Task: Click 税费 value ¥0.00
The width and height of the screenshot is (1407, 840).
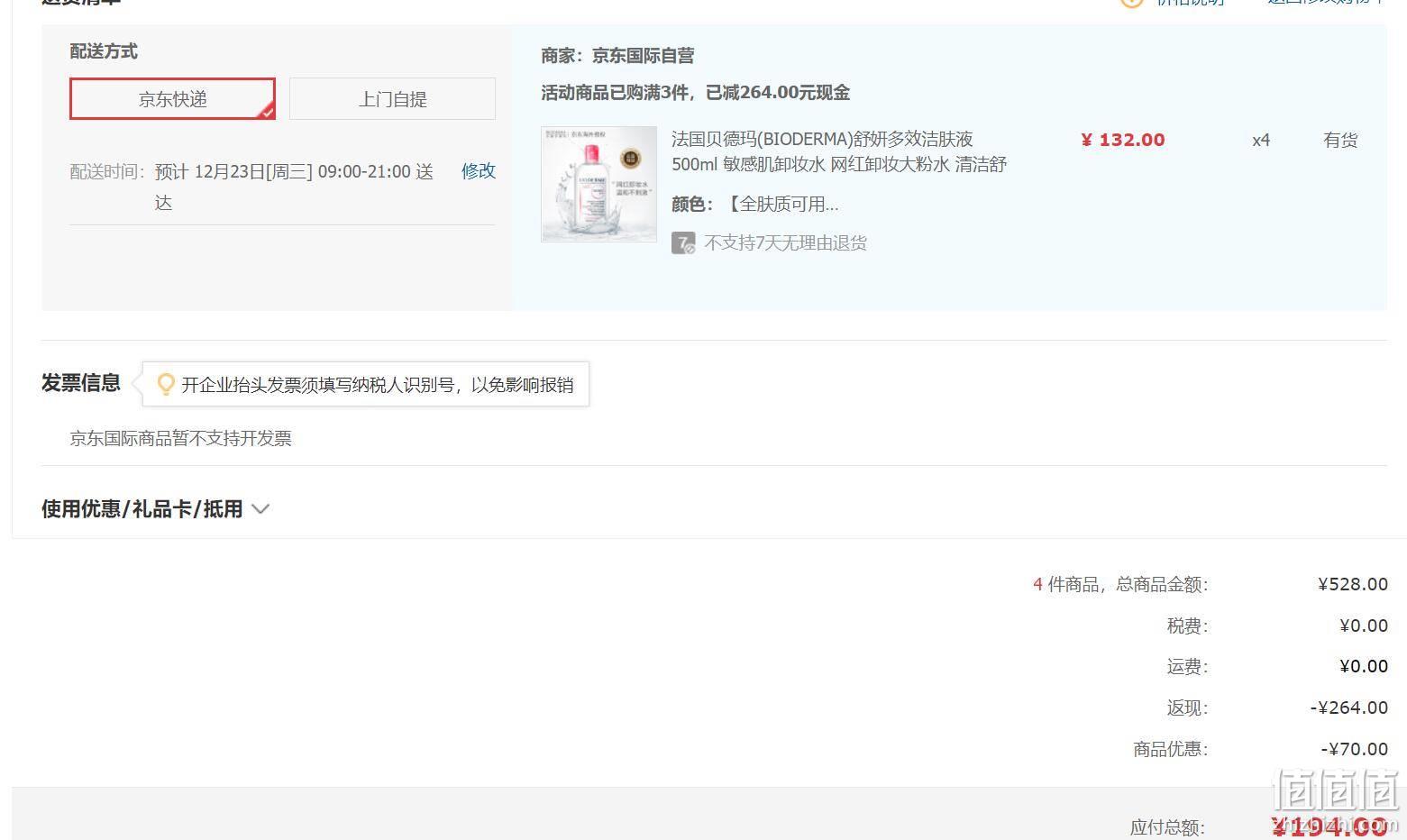Action: (x=1364, y=625)
